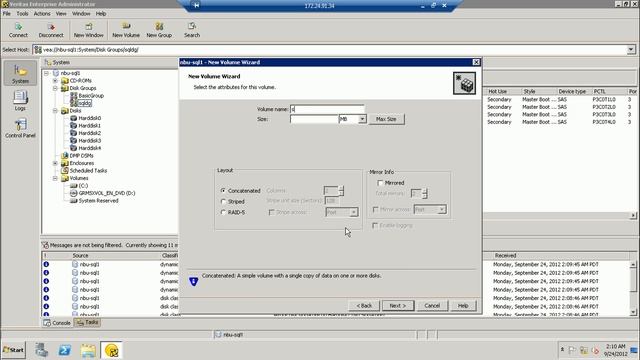The height and width of the screenshot is (360, 640).
Task: Switch to the Tasks tab
Action: pyautogui.click(x=88, y=322)
